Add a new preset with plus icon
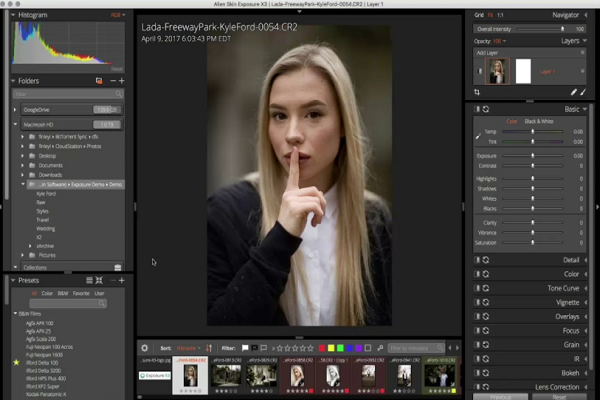 tap(122, 280)
